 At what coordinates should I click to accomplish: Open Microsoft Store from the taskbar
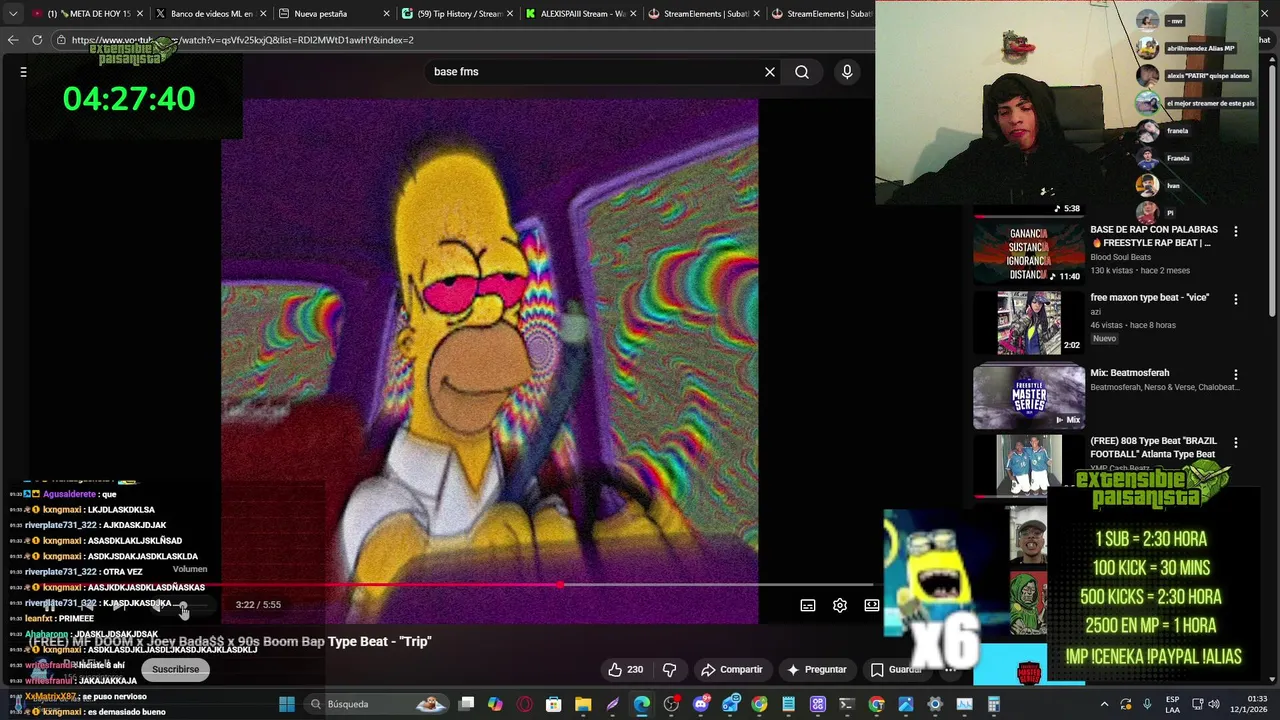tap(554, 704)
